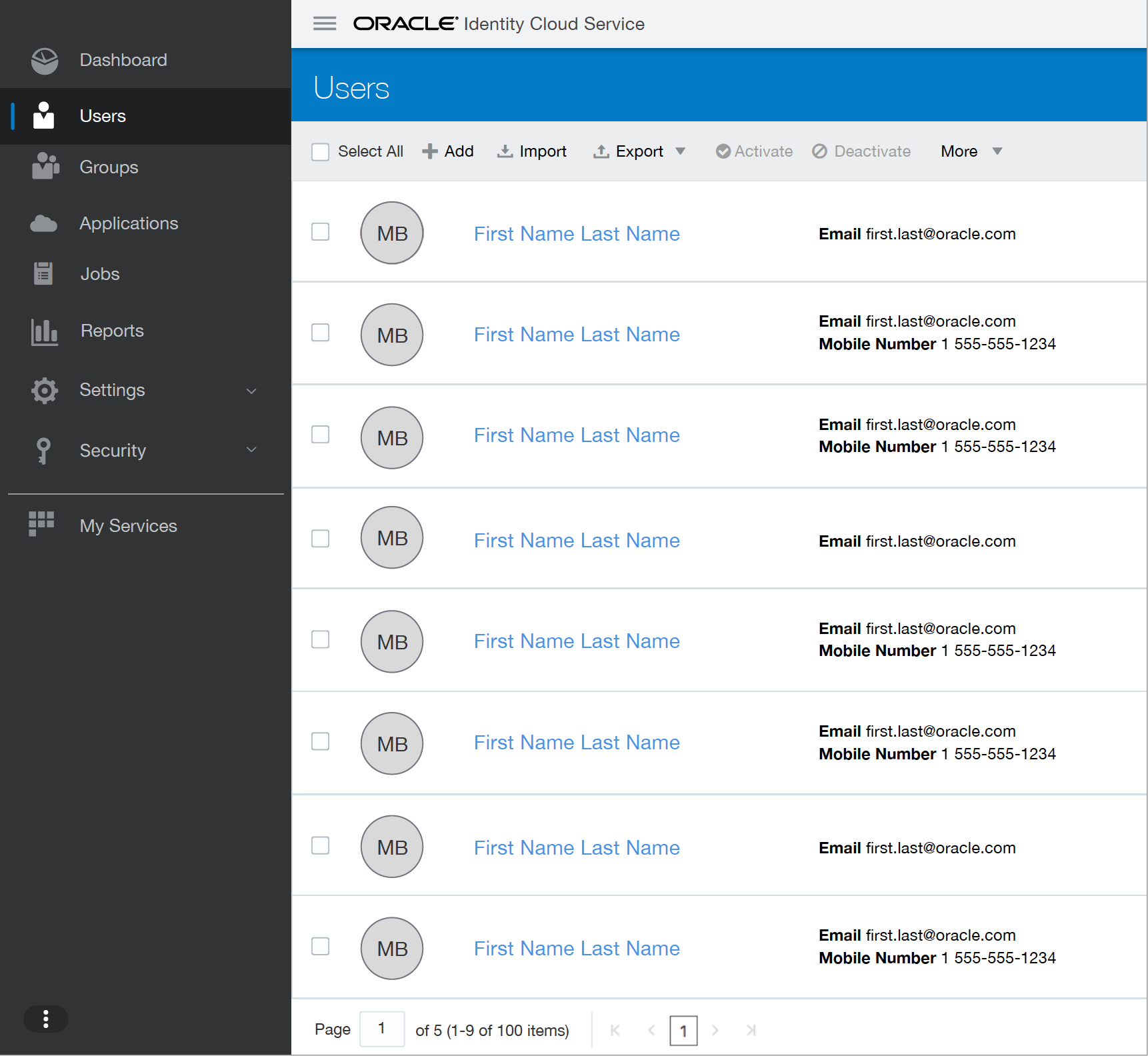1148x1056 pixels.
Task: Click the Users page heading text
Action: [351, 88]
